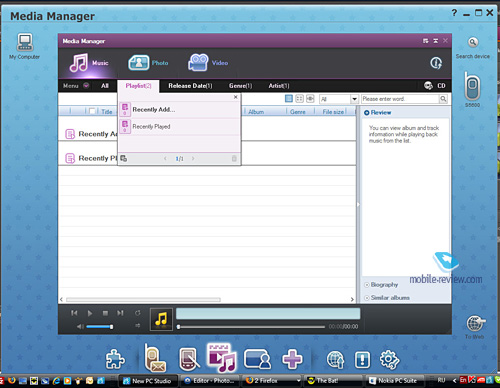Open the phone organizer launcher icon
Screen dimensions: 500x388
(x=189, y=359)
